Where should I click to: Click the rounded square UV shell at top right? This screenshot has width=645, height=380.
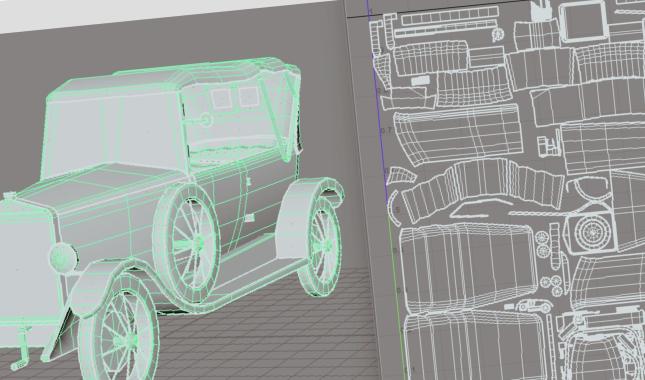click(584, 22)
